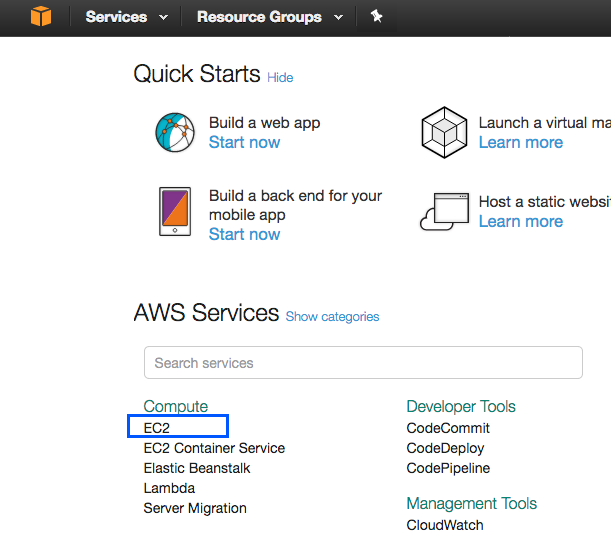Click the mobile app phone icon

tap(175, 211)
